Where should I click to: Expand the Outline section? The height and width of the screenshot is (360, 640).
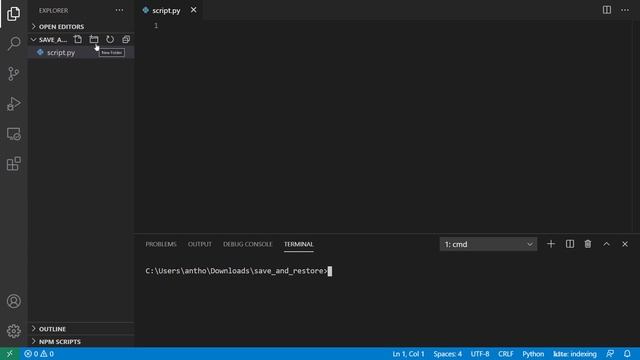click(x=81, y=329)
